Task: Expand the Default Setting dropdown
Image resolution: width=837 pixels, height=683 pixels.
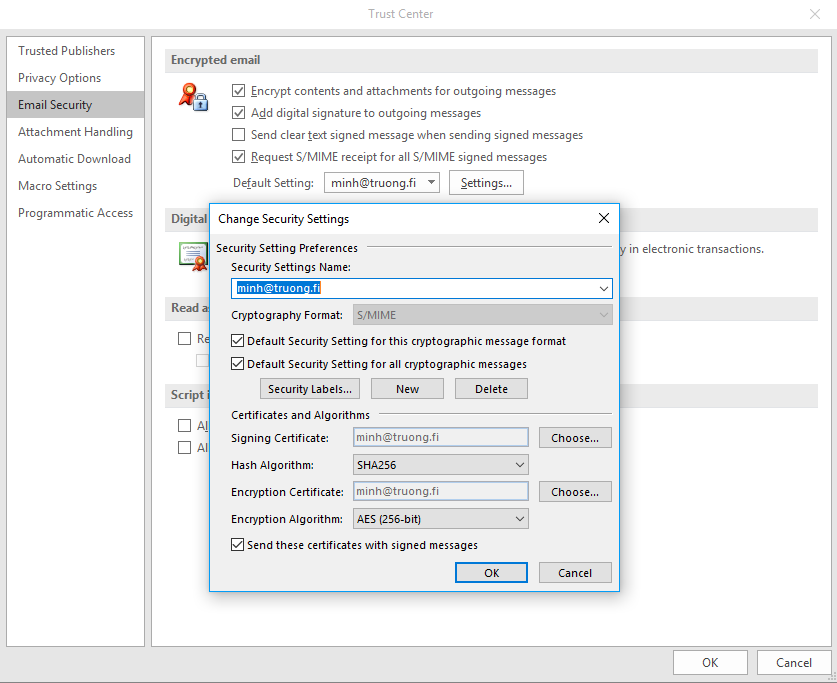Action: tap(430, 183)
